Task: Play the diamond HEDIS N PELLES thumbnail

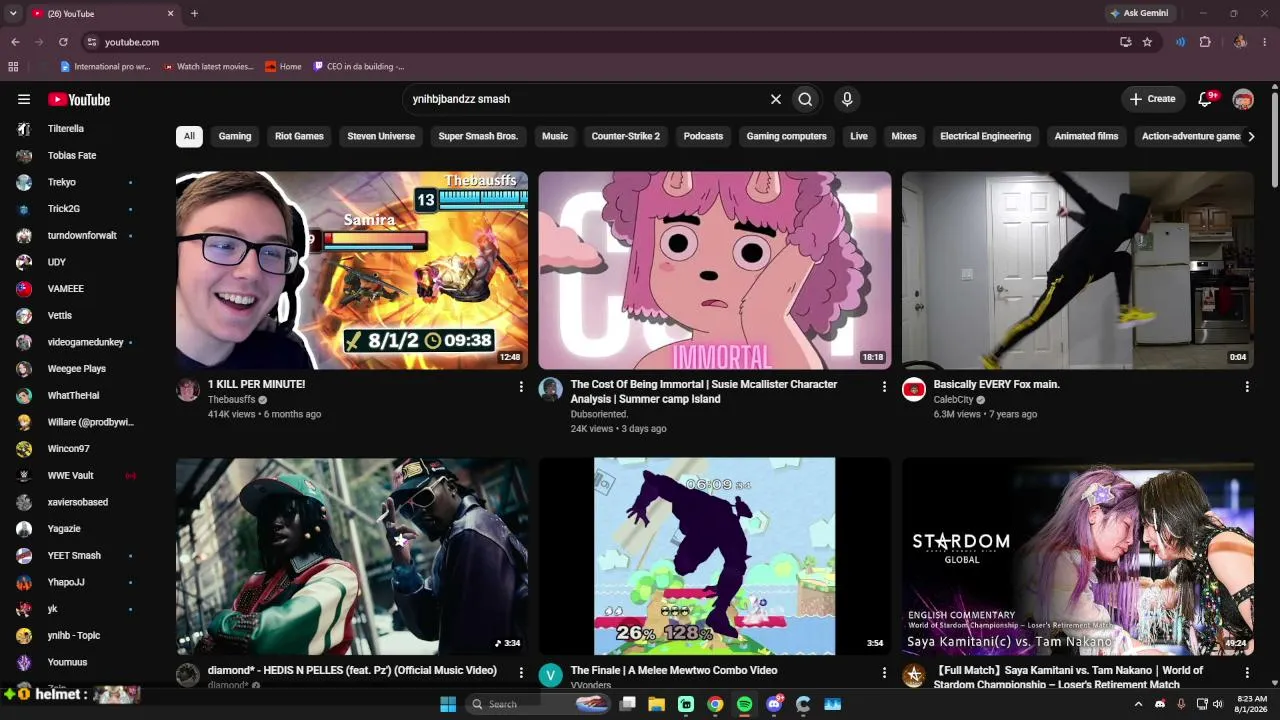Action: (352, 556)
